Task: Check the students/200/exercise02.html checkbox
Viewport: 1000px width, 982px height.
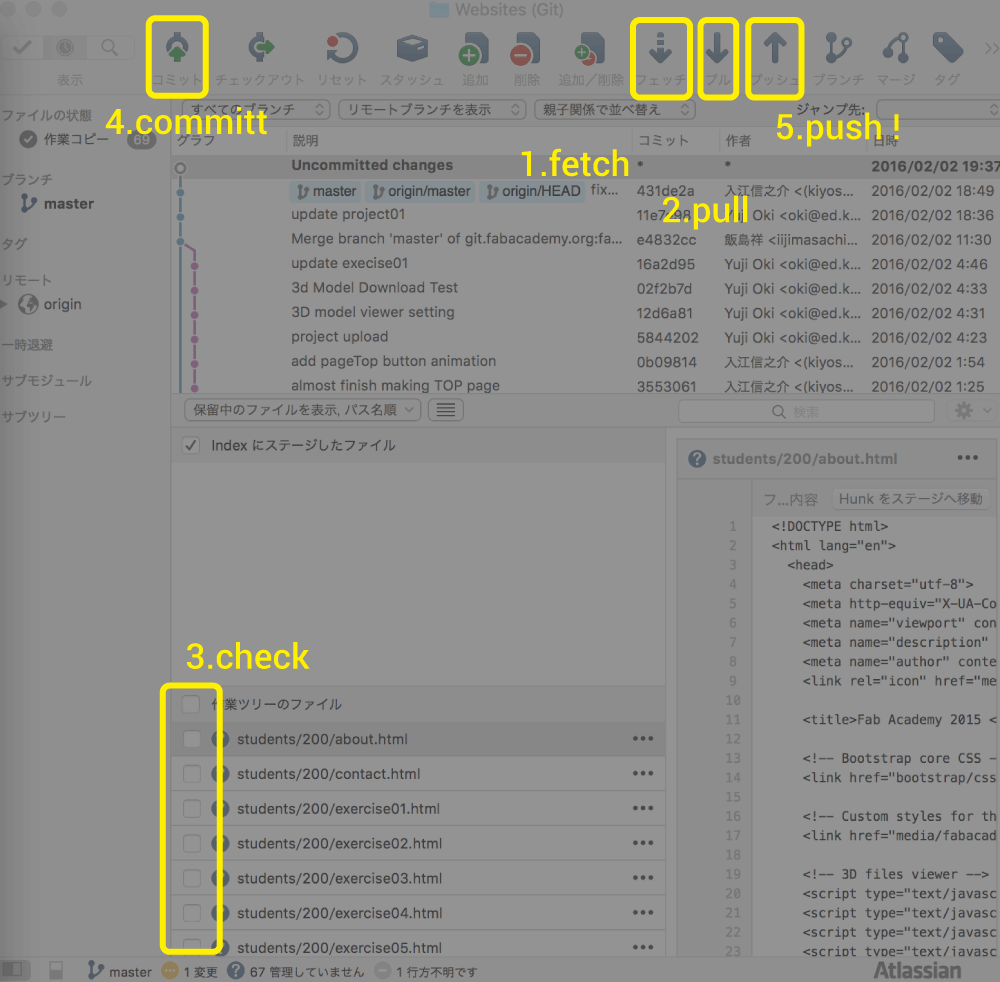Action: [191, 843]
